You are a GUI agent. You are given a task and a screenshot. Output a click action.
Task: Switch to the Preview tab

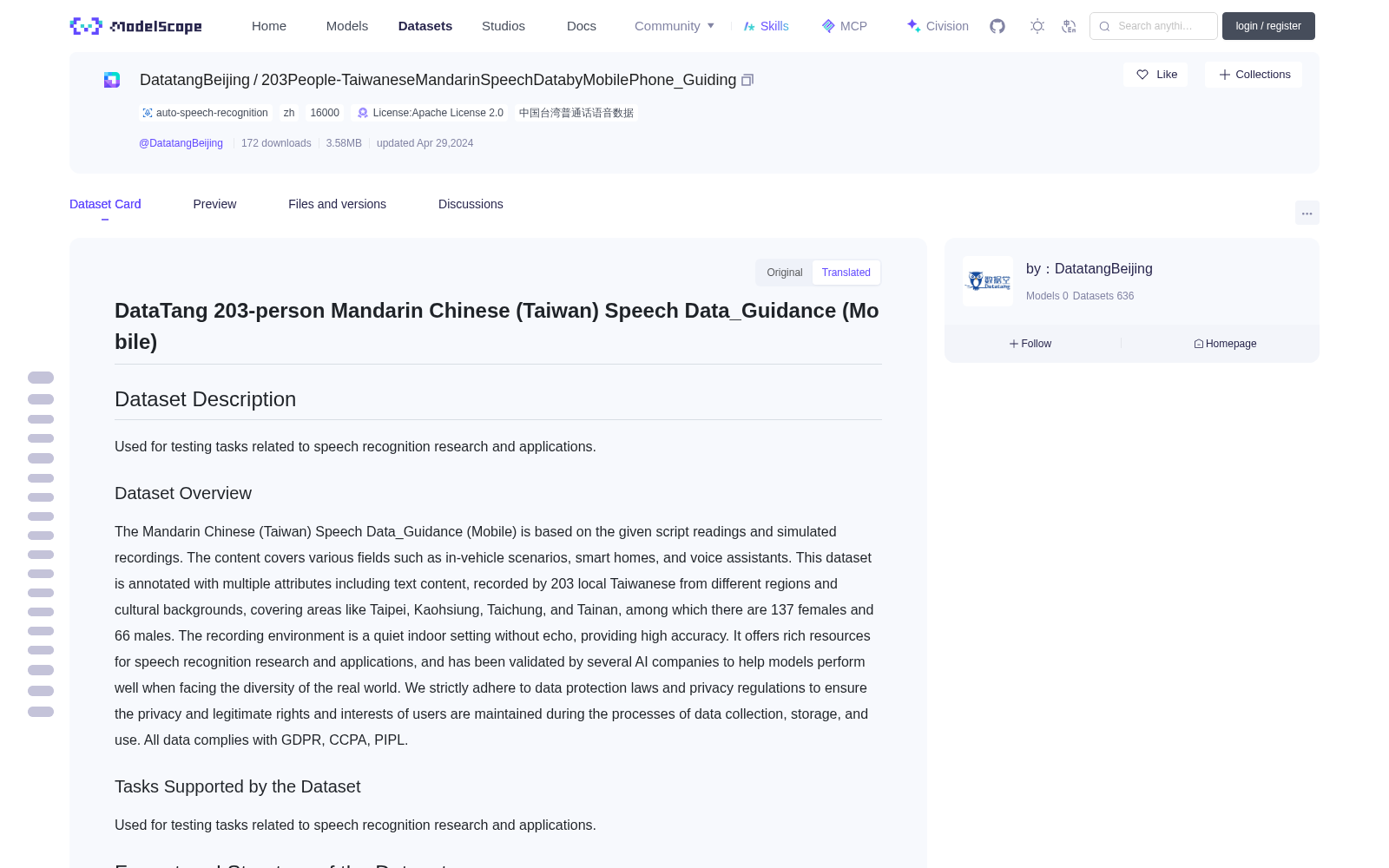click(x=214, y=204)
